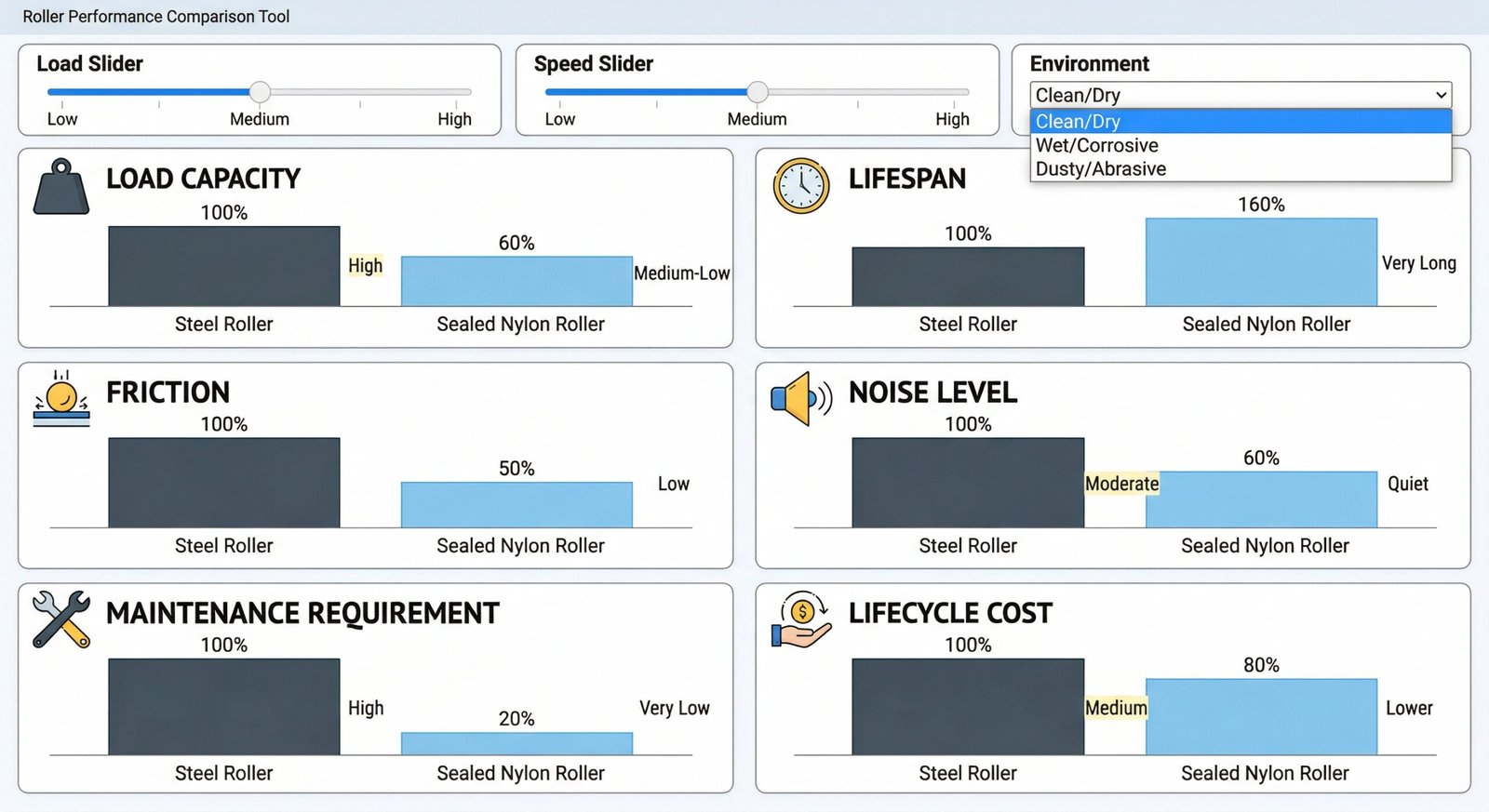Click the 160% Sealed Nylon bar in Lifespan
Screen dimensions: 1489x812
click(x=1261, y=262)
